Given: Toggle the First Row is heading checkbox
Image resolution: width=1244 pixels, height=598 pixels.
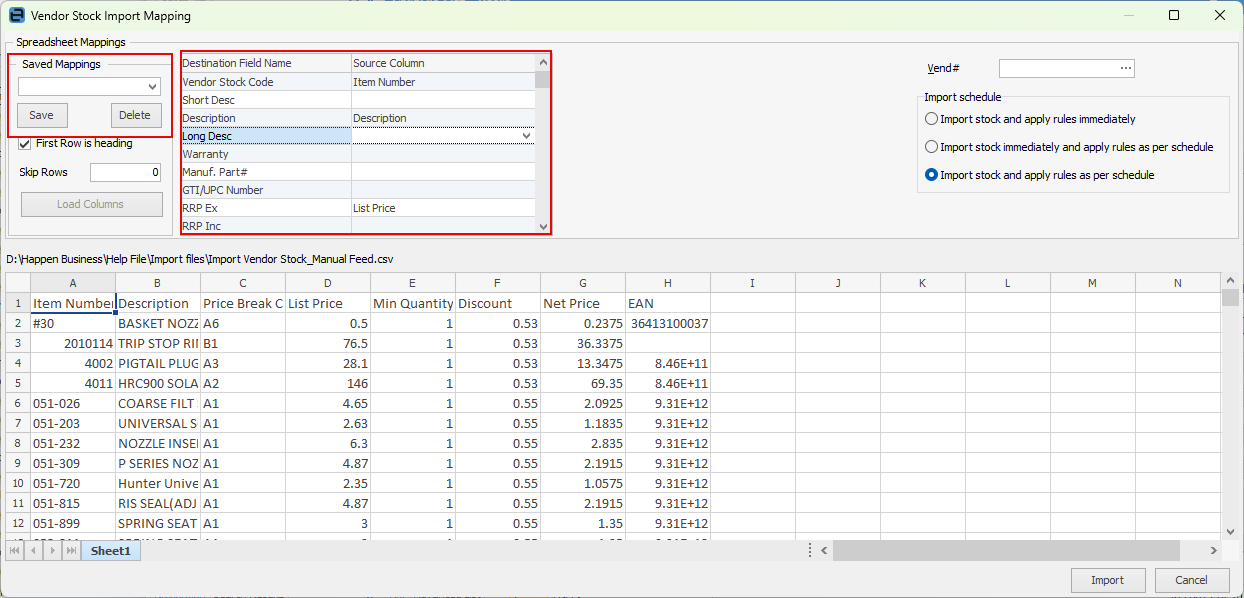Looking at the screenshot, I should point(26,143).
